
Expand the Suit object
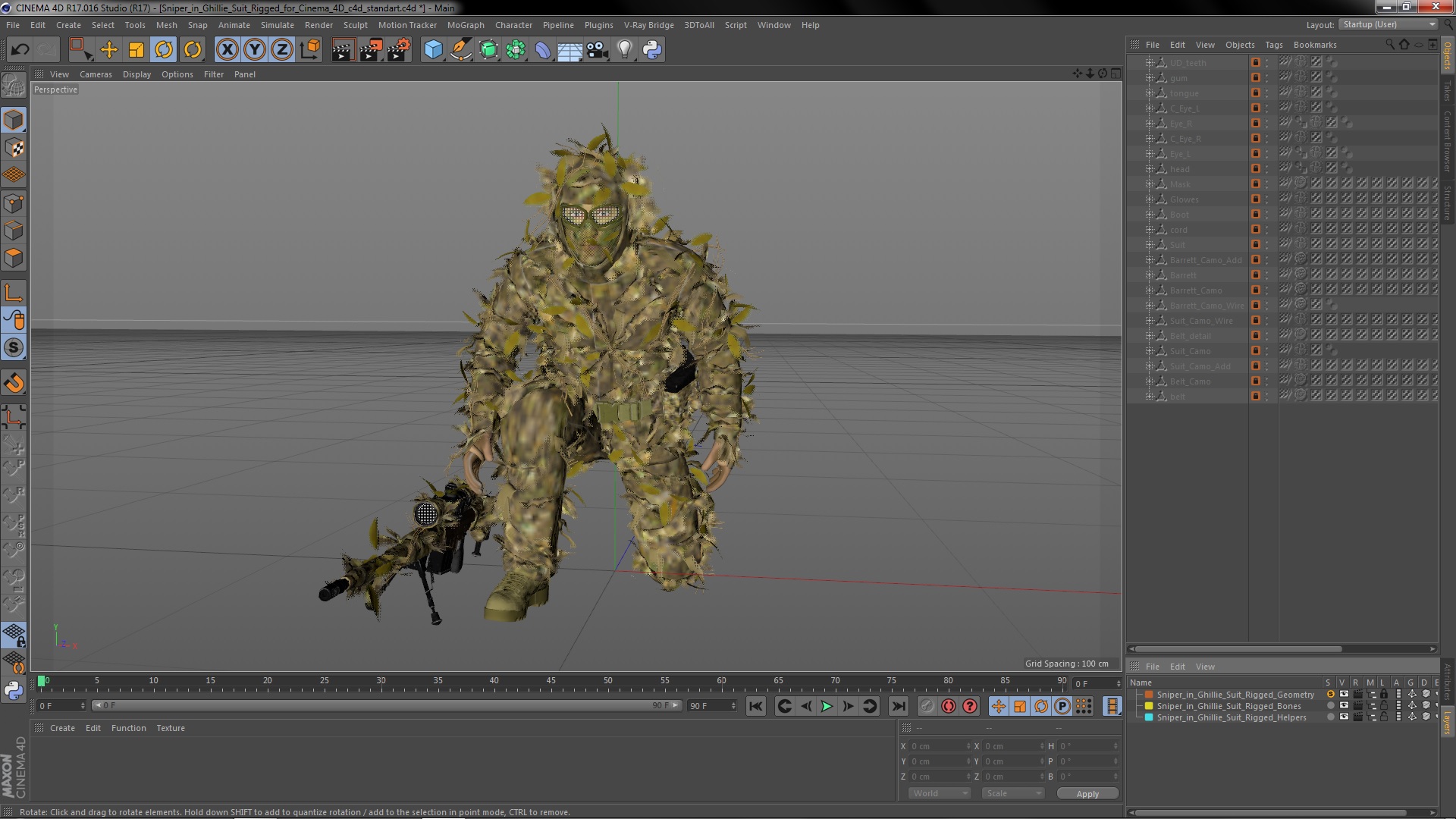[1149, 245]
